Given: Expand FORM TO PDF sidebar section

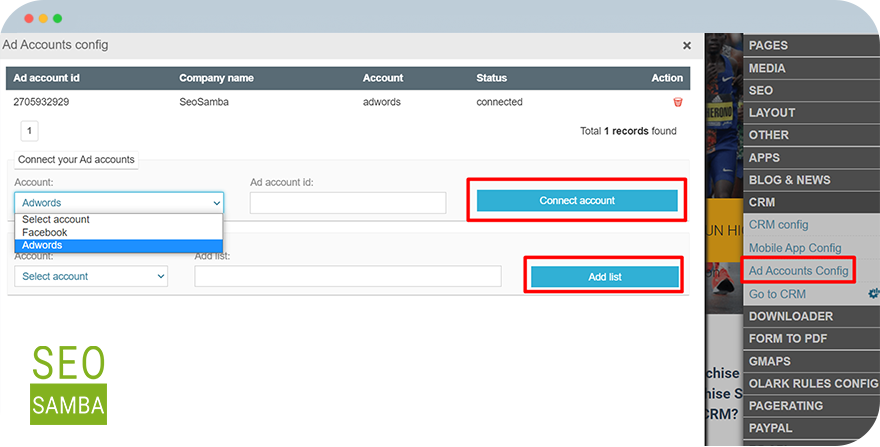Looking at the screenshot, I should coord(811,339).
